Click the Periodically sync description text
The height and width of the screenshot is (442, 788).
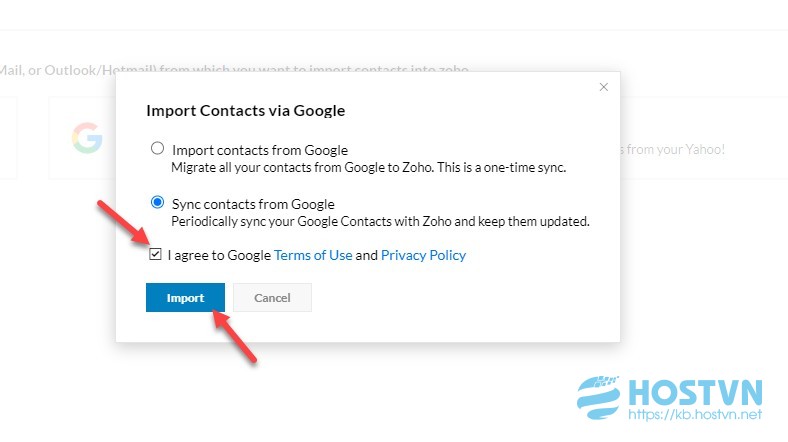pyautogui.click(x=380, y=222)
